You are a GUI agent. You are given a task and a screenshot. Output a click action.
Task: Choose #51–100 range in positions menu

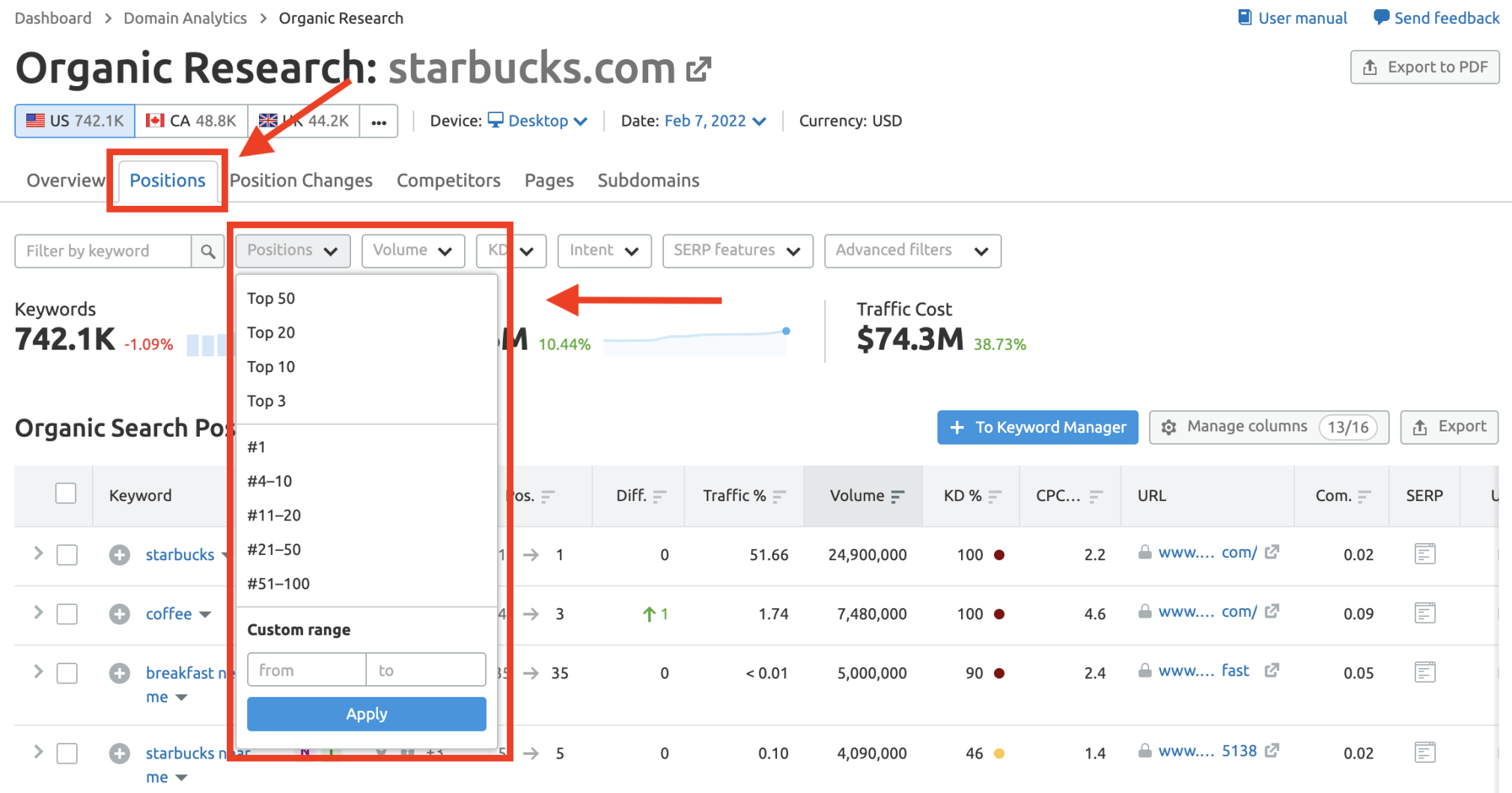tap(367, 584)
